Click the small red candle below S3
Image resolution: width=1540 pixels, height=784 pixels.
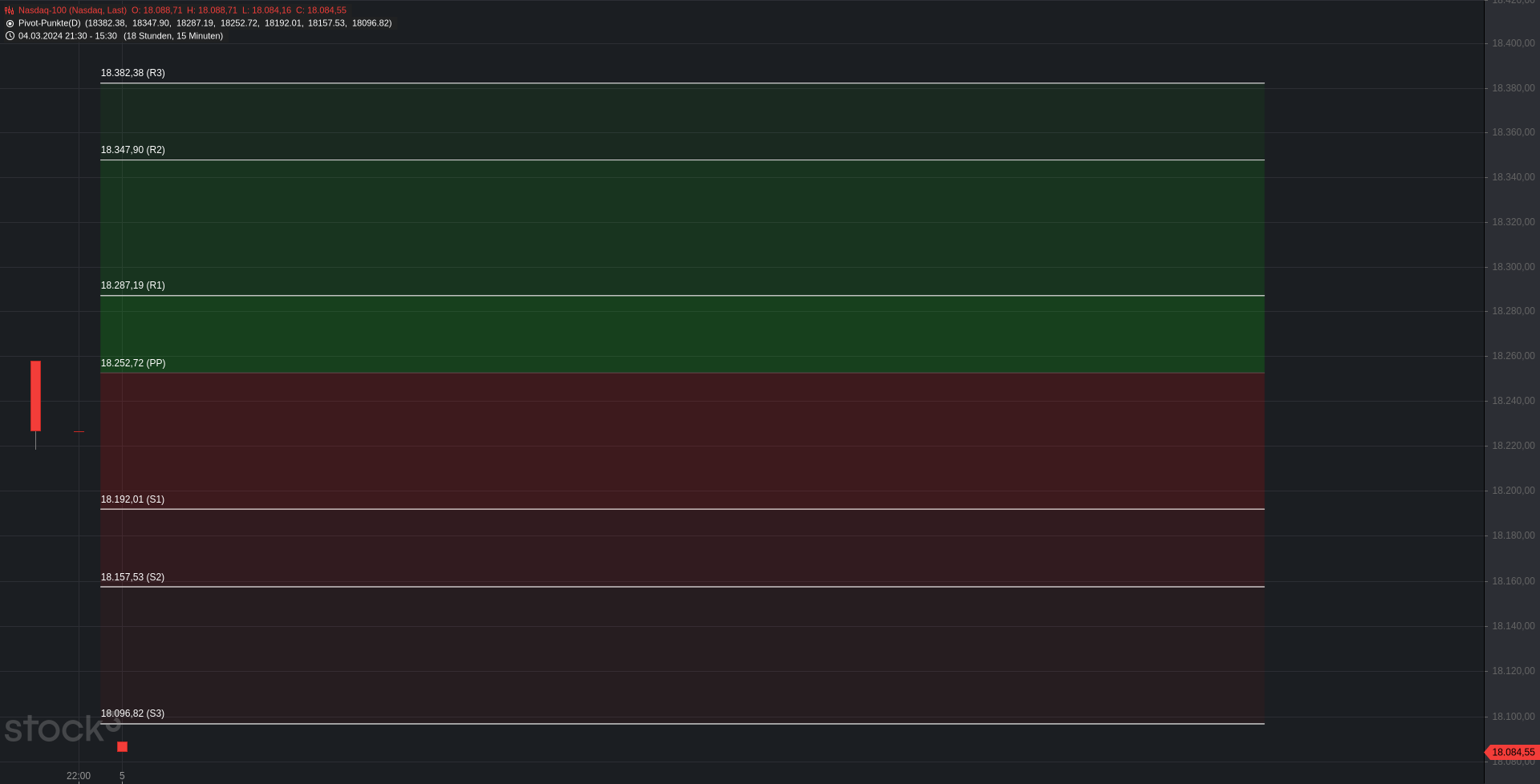122,746
